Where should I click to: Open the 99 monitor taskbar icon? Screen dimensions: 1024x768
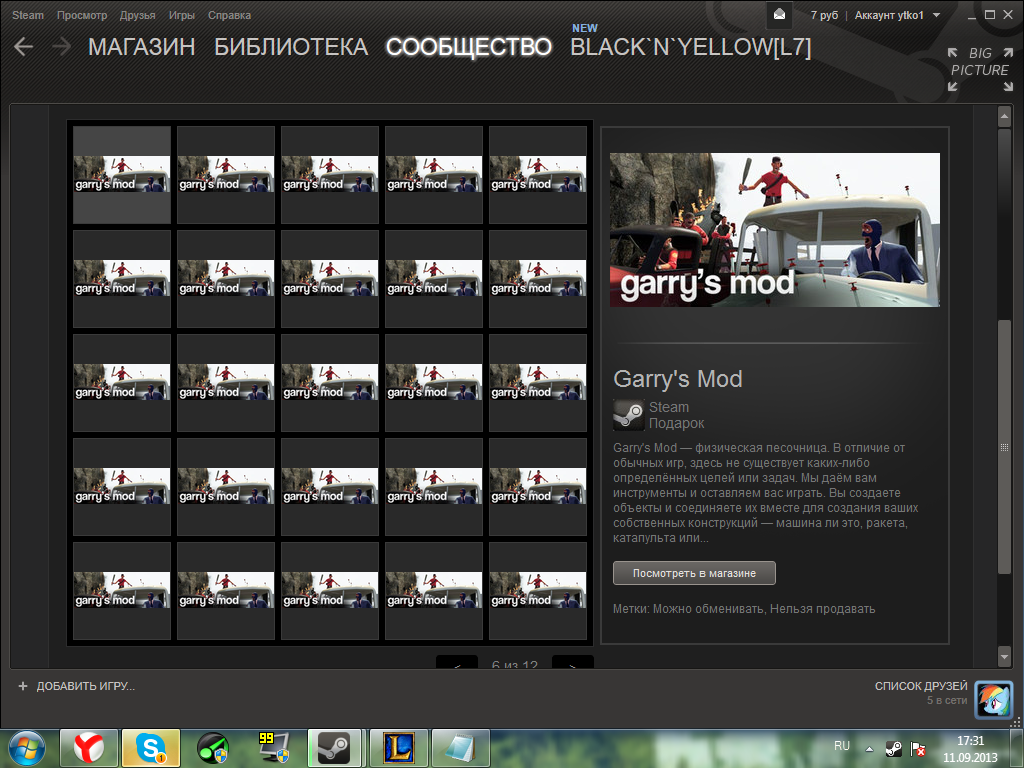274,748
